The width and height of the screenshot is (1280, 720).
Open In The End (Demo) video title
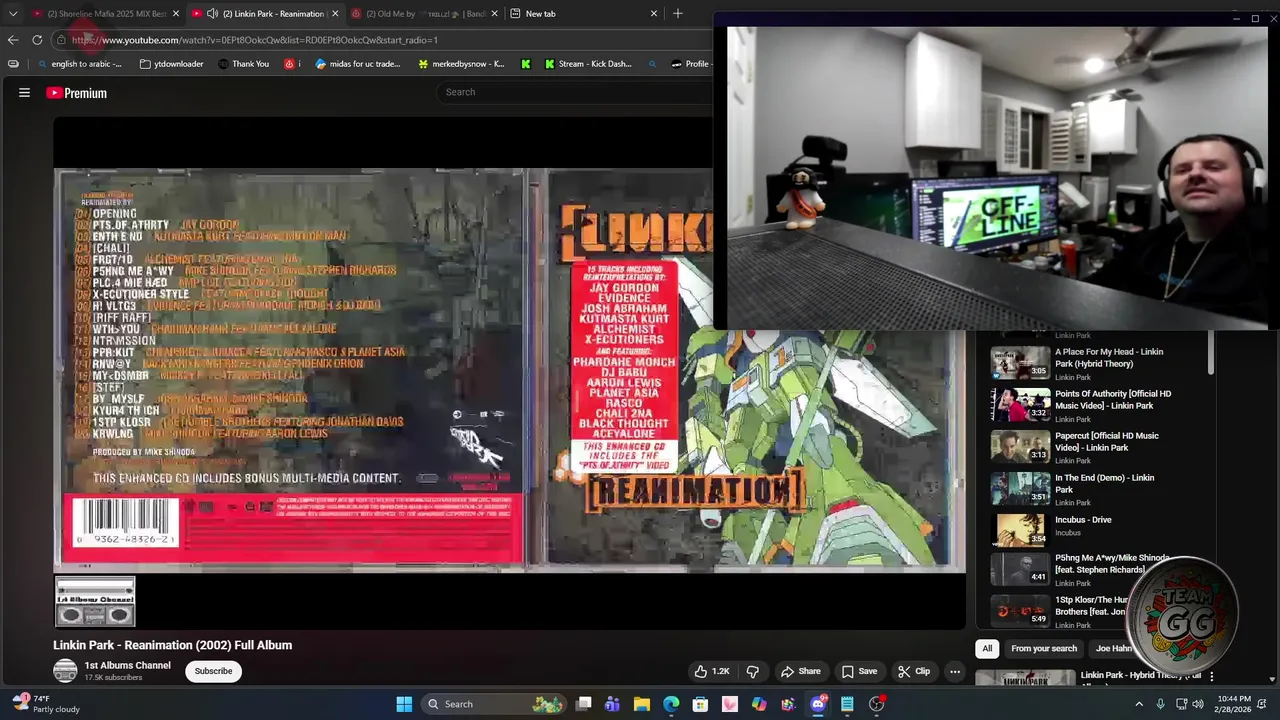(1105, 483)
